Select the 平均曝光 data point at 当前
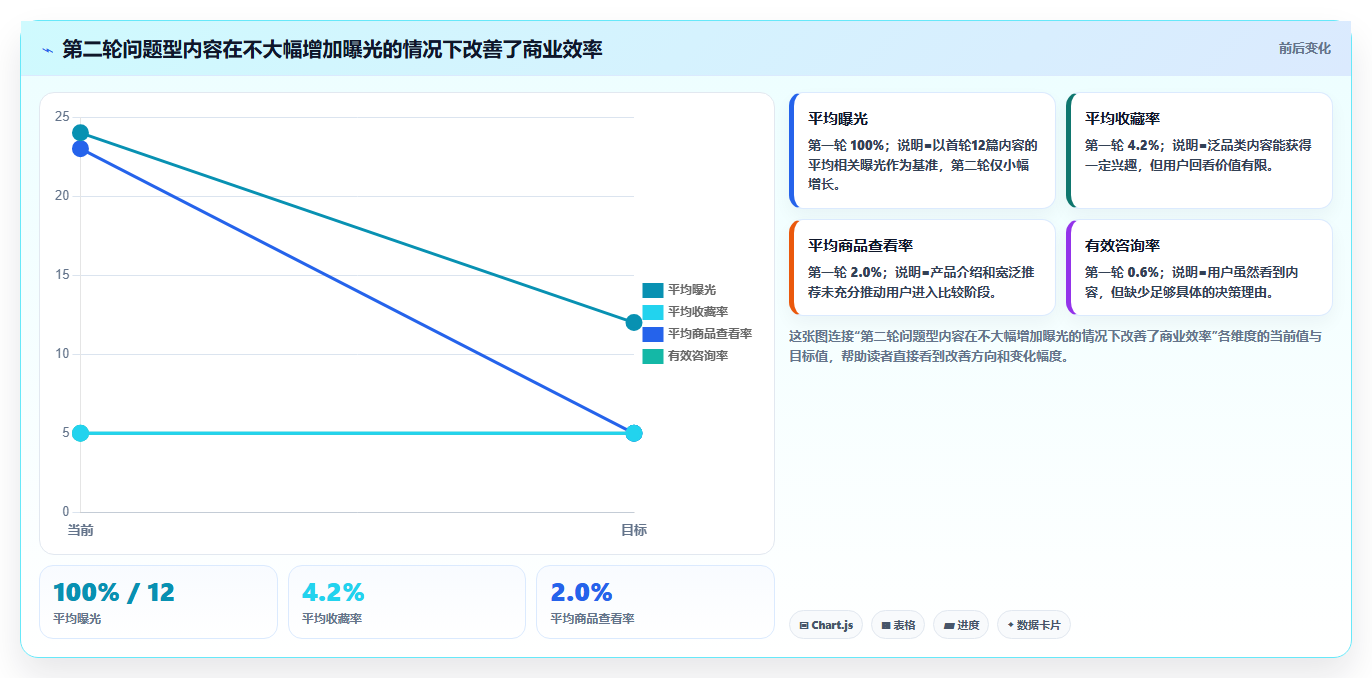The width and height of the screenshot is (1372, 678). click(80, 133)
